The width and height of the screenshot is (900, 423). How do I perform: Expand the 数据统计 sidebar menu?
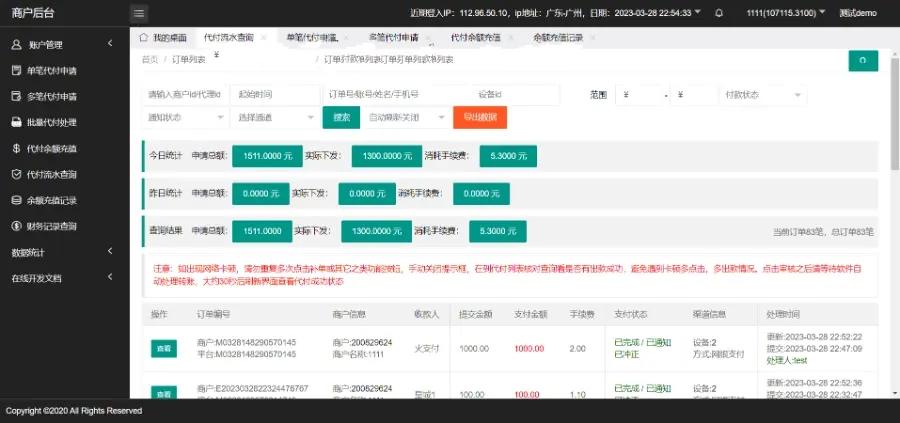click(110, 251)
